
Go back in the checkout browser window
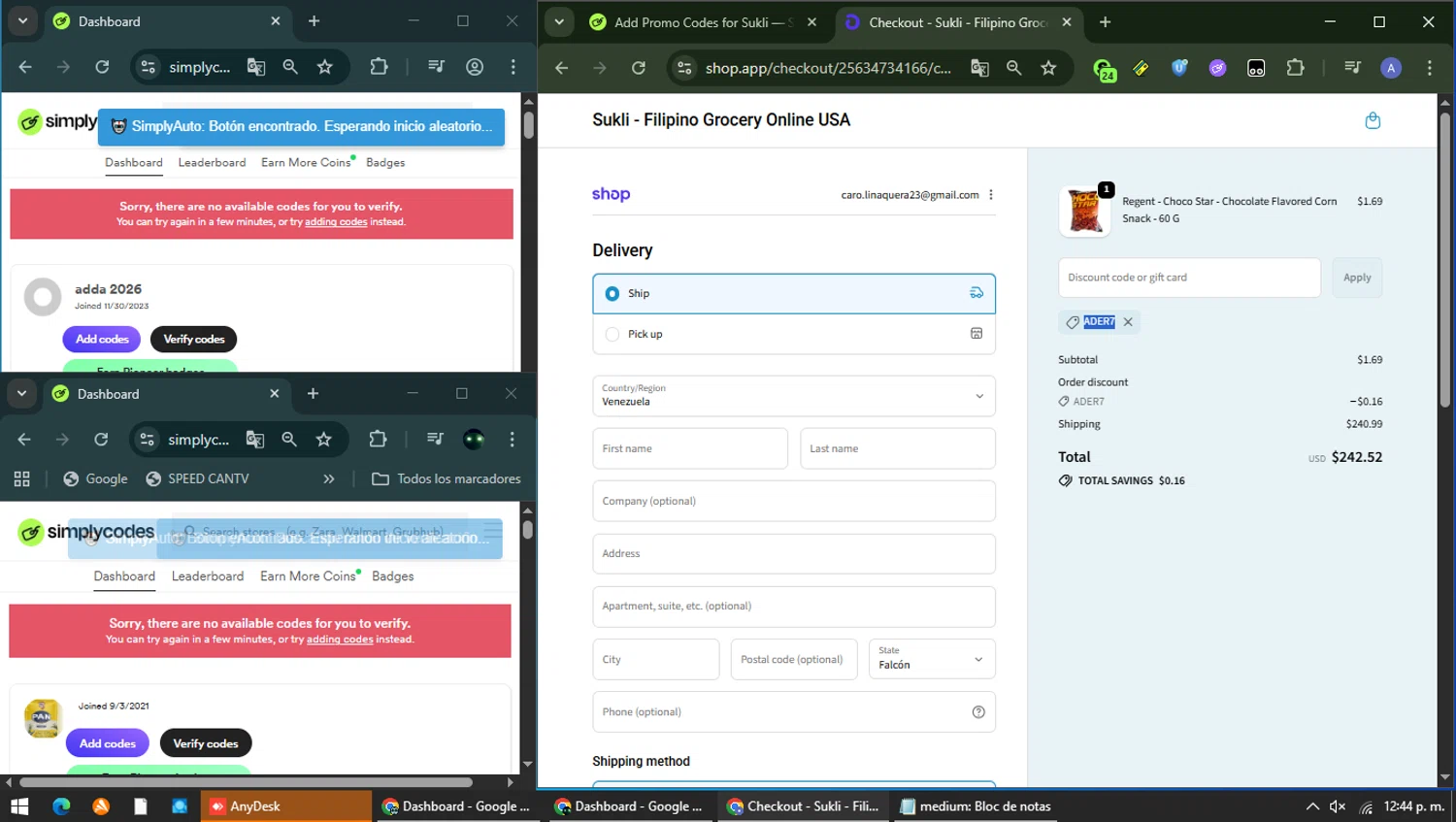coord(561,68)
